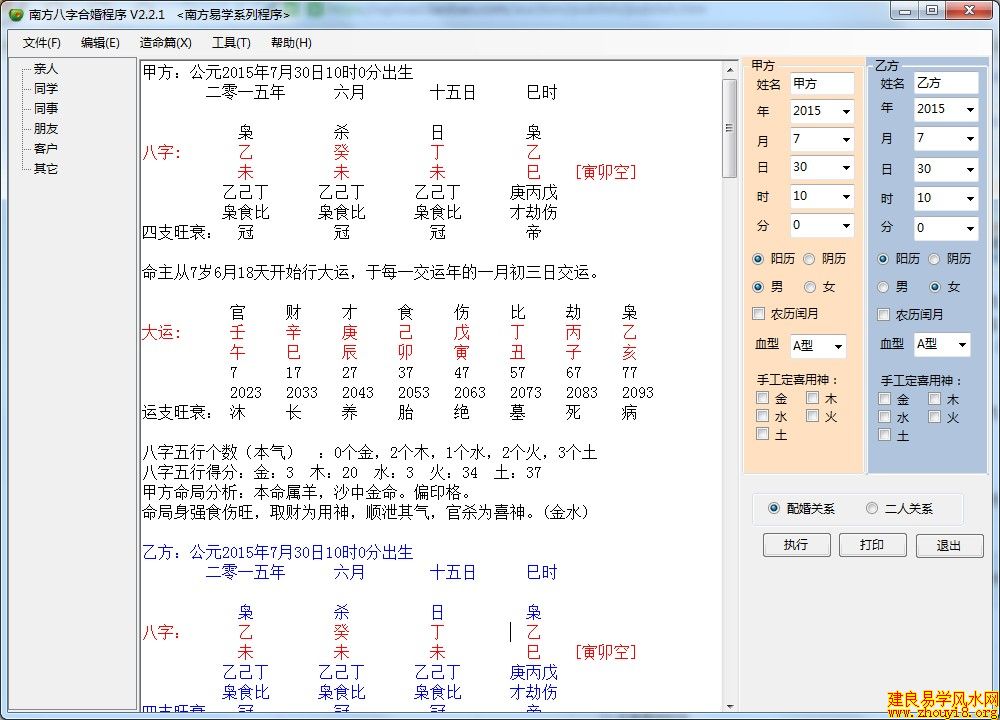
Task: Open 乙方 hour dropdown
Action: click(x=970, y=198)
